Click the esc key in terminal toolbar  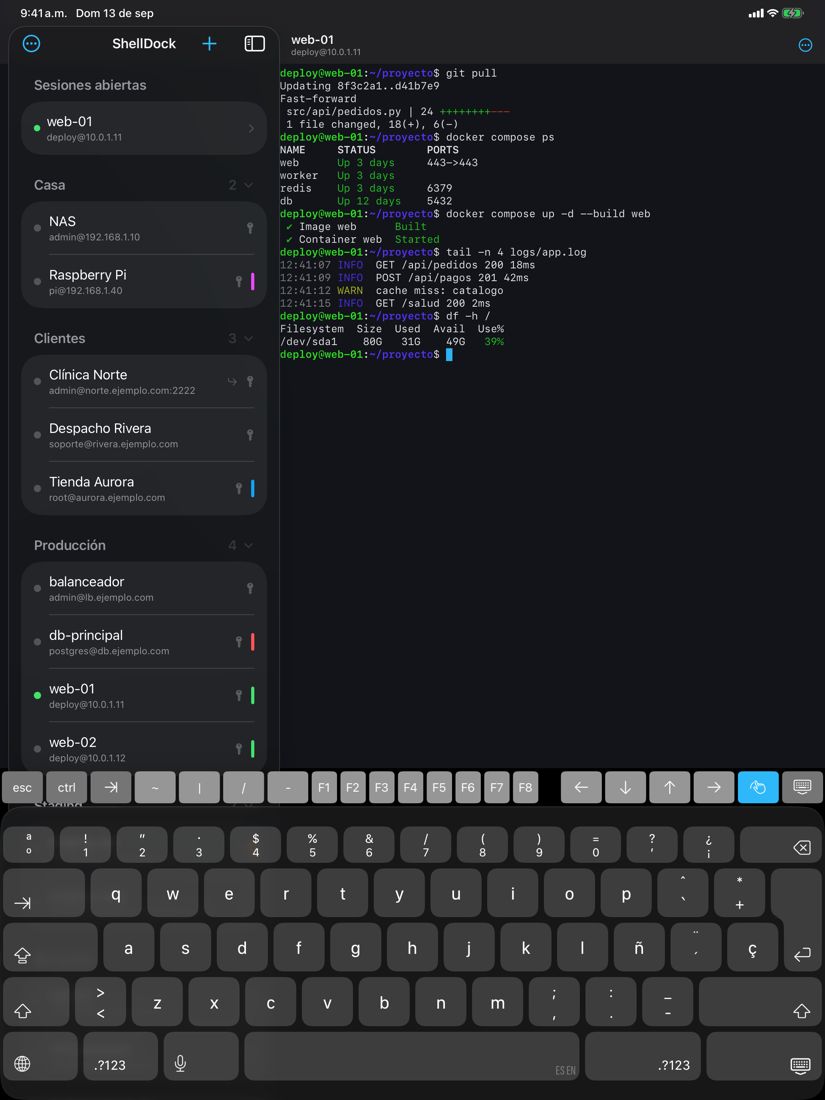tap(22, 787)
